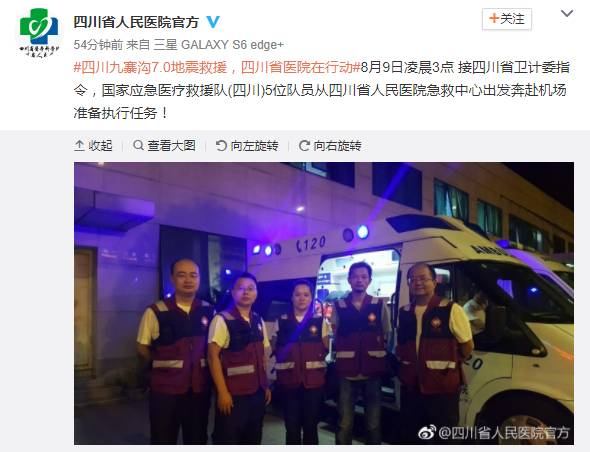
Task: Click the blue verified badge icon
Action: click(213, 22)
